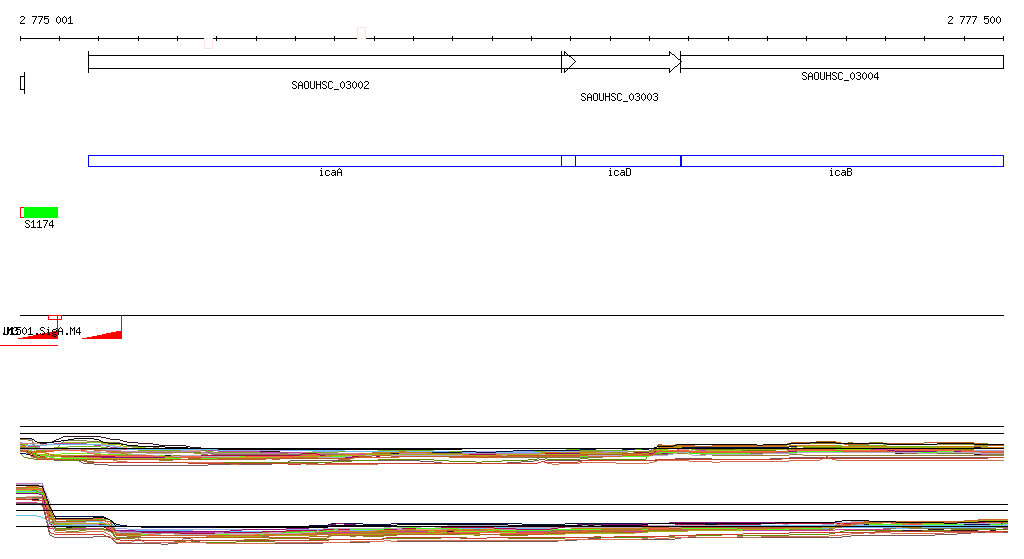
Task: Open the SAOUHSC_03002 text label
Action: 330,86
